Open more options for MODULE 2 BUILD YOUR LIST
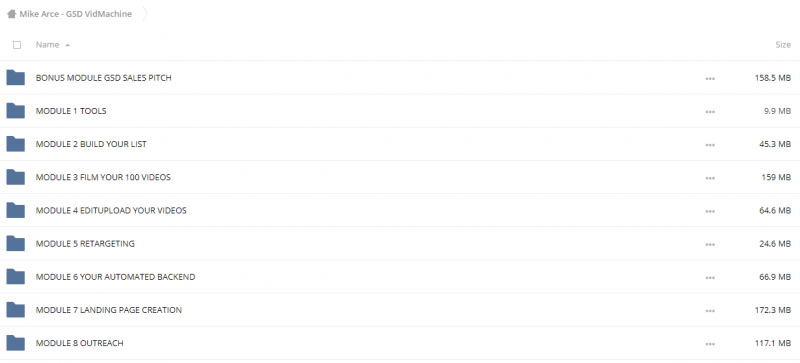The width and height of the screenshot is (800, 363). 710,145
